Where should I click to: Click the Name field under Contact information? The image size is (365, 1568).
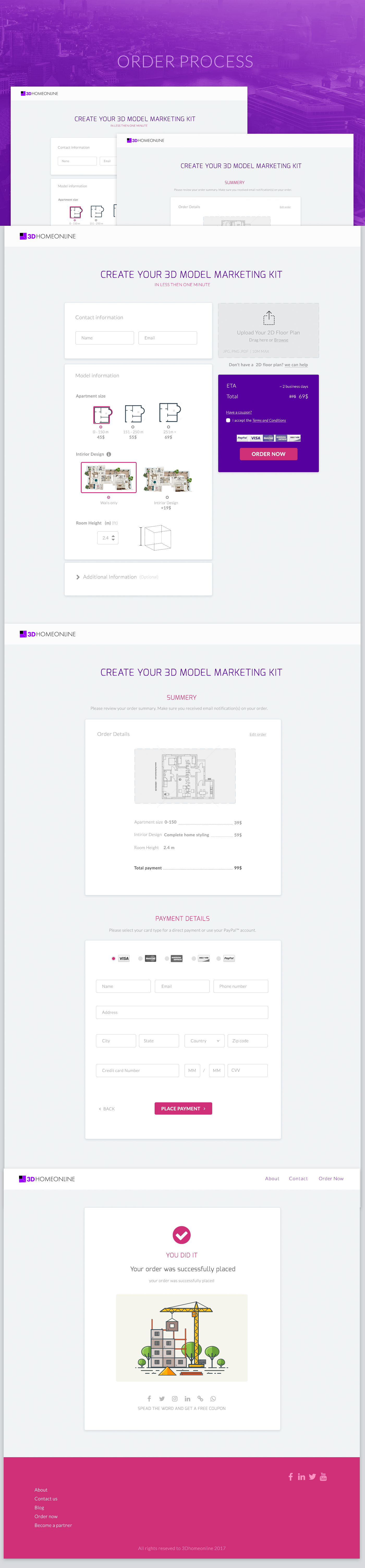(x=105, y=338)
